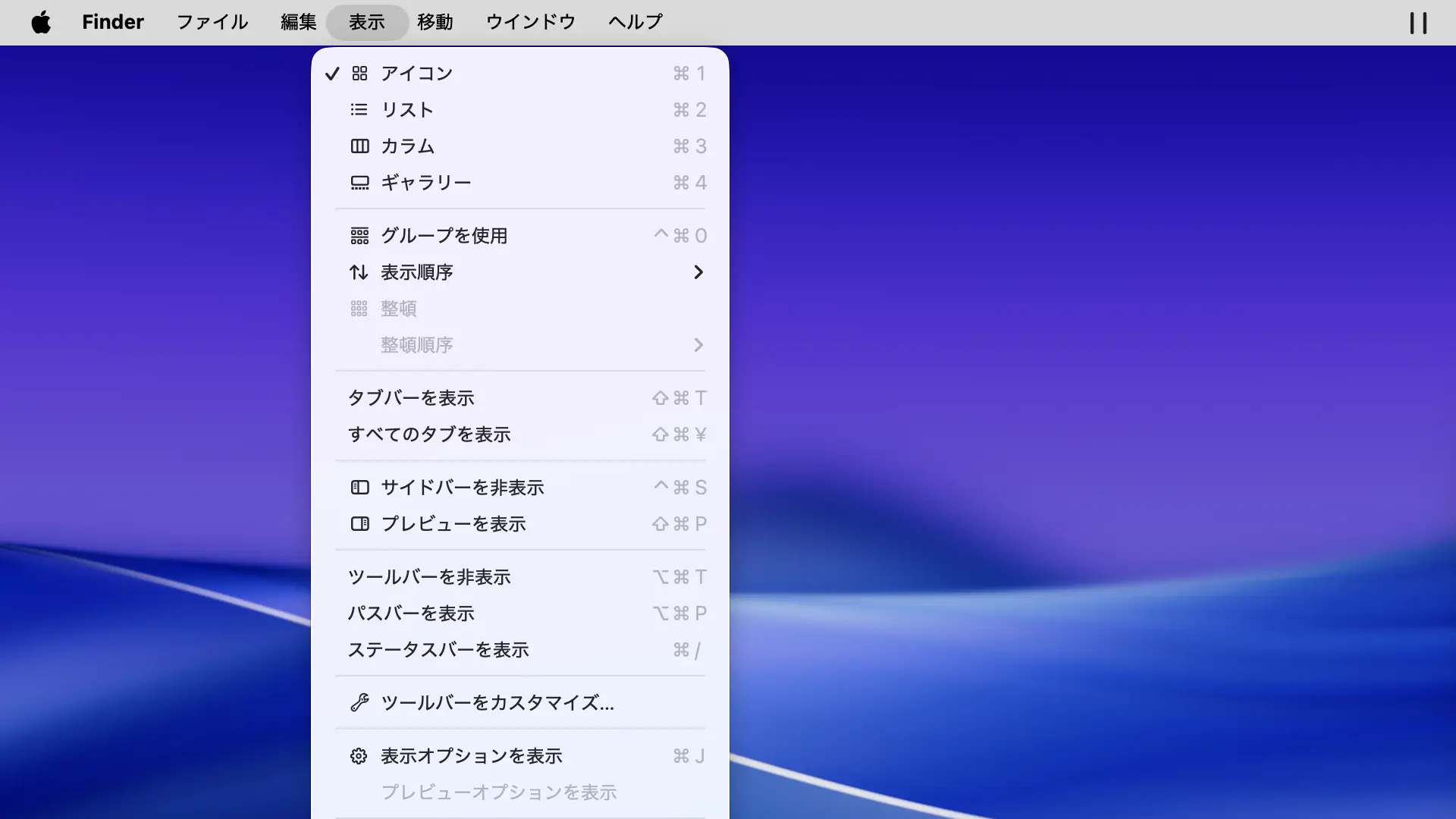Select the アイコン grid view icon

point(359,74)
